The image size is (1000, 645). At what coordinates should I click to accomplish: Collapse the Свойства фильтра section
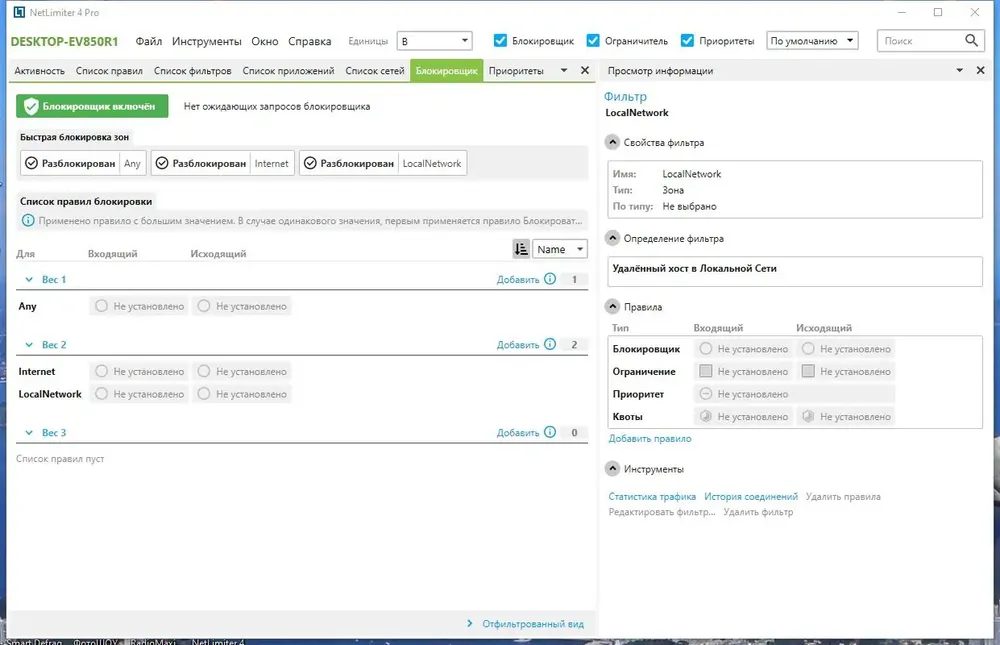point(612,142)
